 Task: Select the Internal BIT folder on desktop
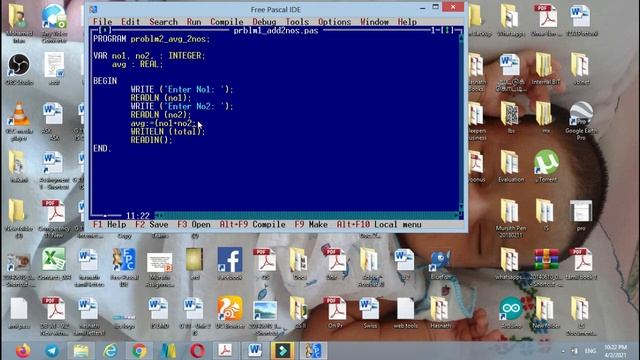(545, 69)
